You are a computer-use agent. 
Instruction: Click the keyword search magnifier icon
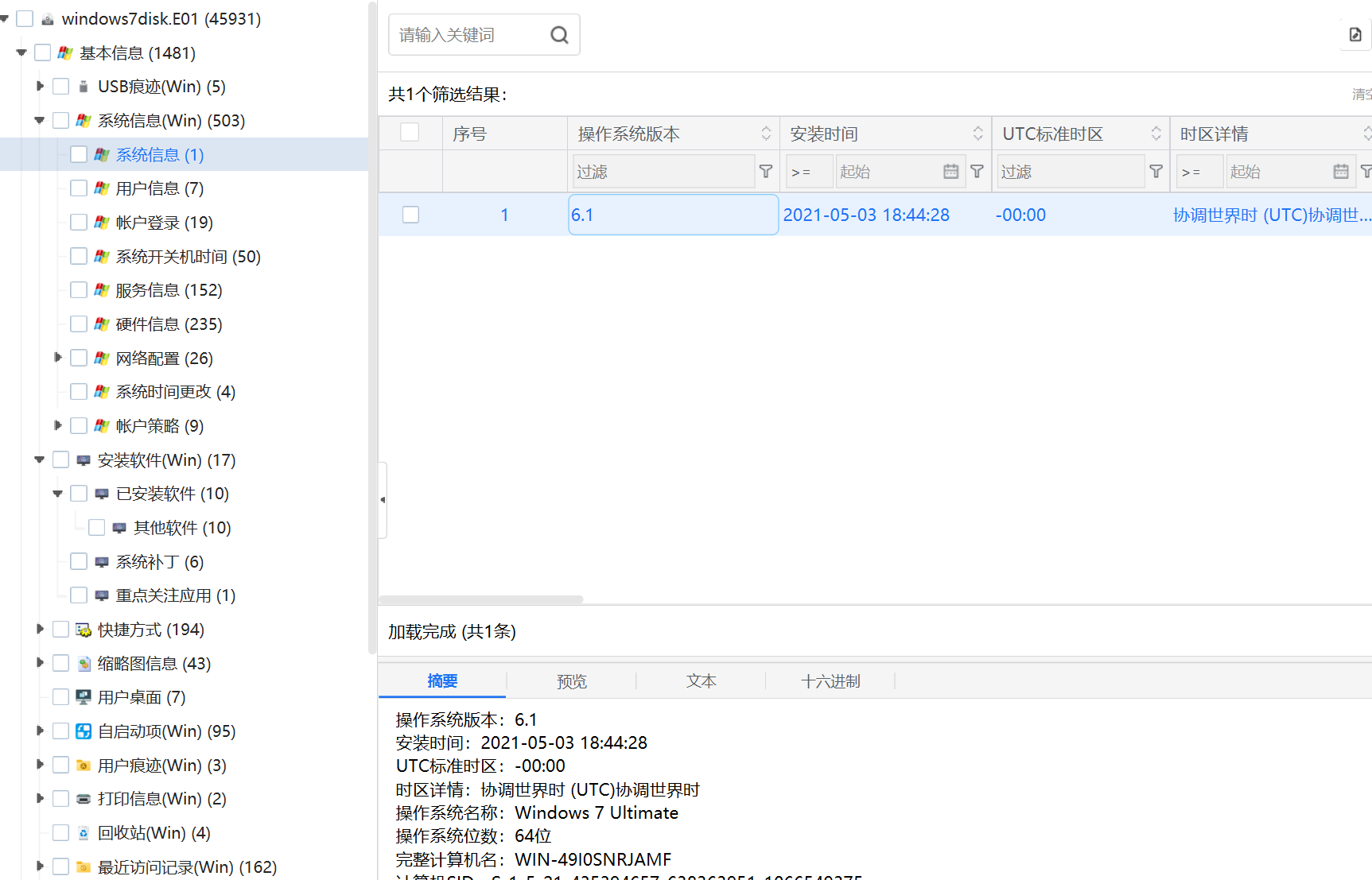tap(559, 35)
